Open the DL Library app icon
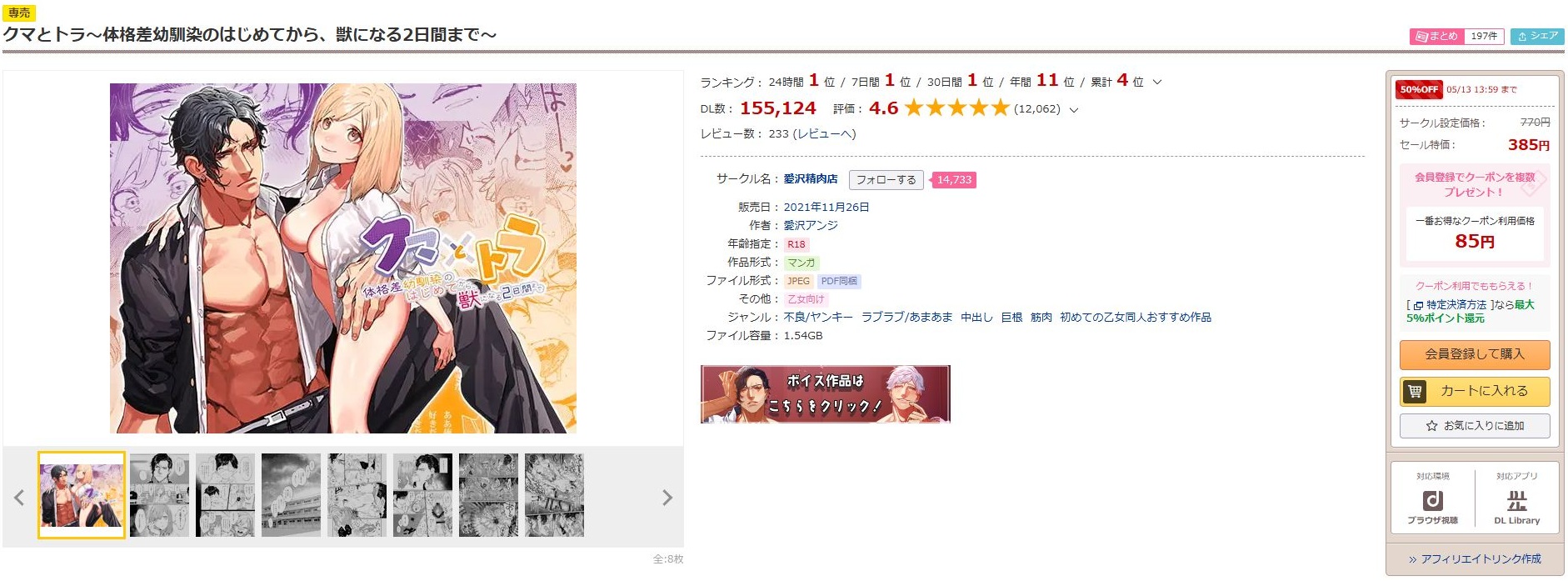 click(1516, 501)
